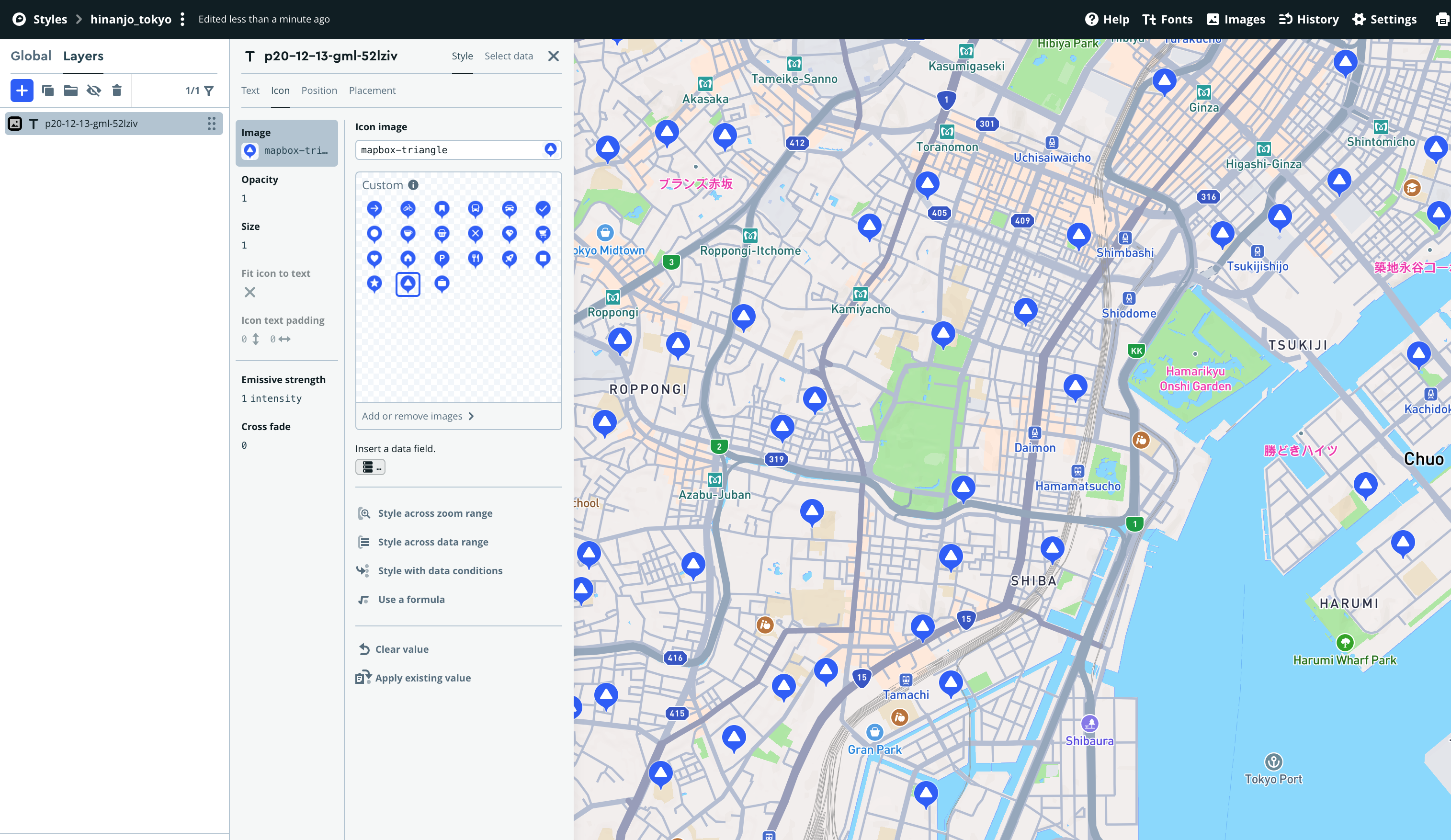
Task: Choose the rocket marker icon
Action: tap(509, 258)
